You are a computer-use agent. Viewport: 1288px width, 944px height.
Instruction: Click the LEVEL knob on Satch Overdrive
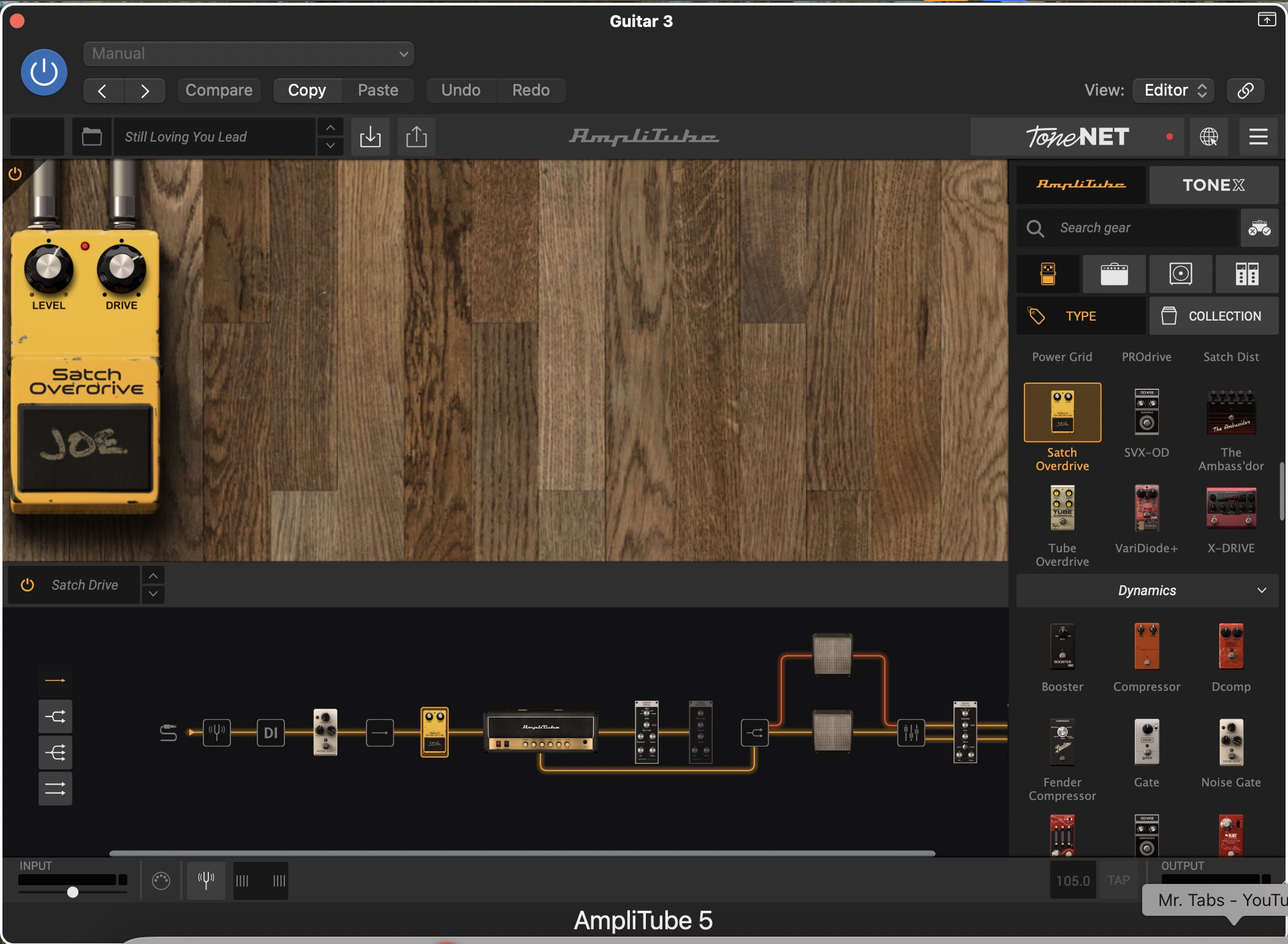click(48, 268)
